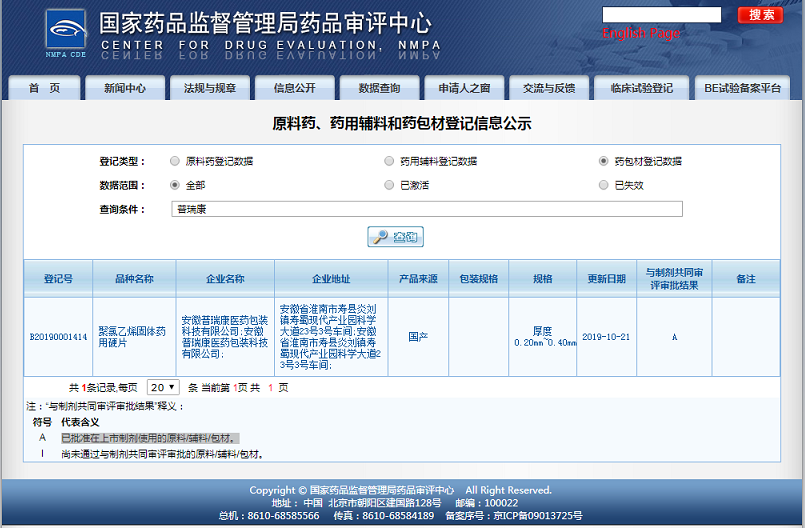The image size is (805, 528).
Task: Click footer ICP record 京ICP备09013725号
Action: point(538,516)
